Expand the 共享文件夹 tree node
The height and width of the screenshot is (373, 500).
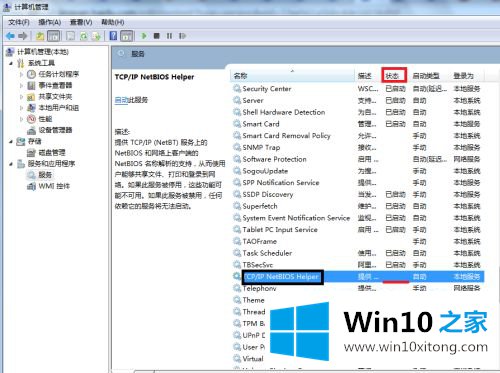tap(21, 97)
